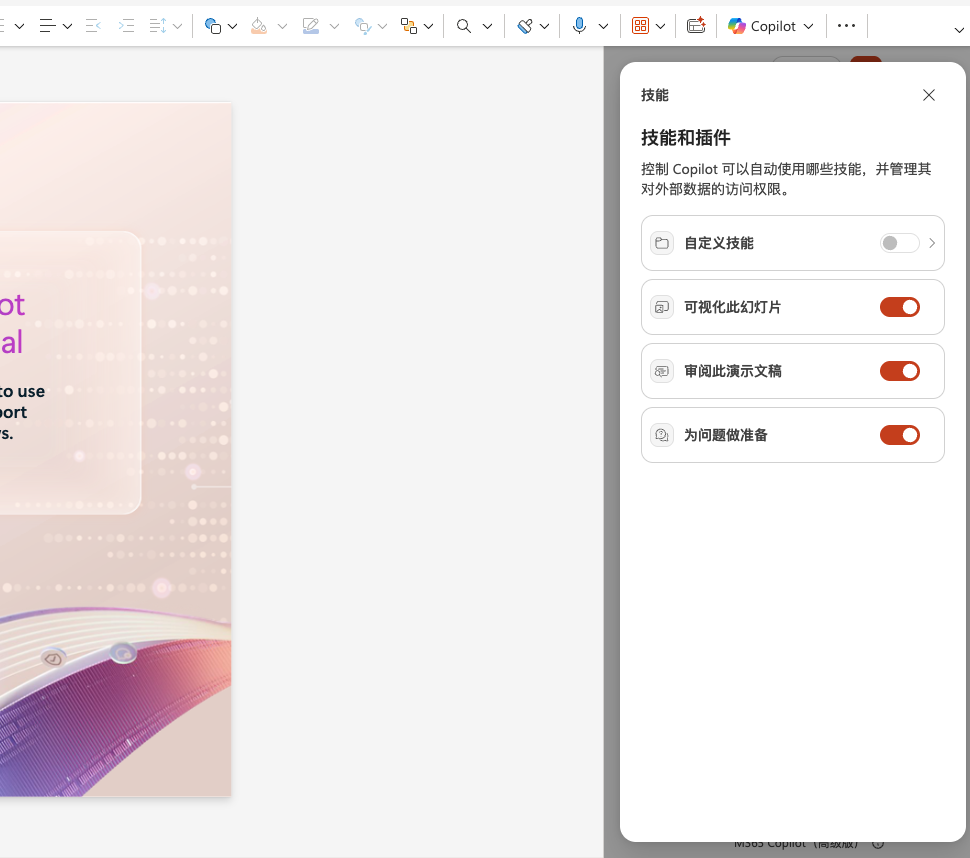Image resolution: width=970 pixels, height=858 pixels.
Task: Click the arrange objects icon
Action: click(408, 26)
